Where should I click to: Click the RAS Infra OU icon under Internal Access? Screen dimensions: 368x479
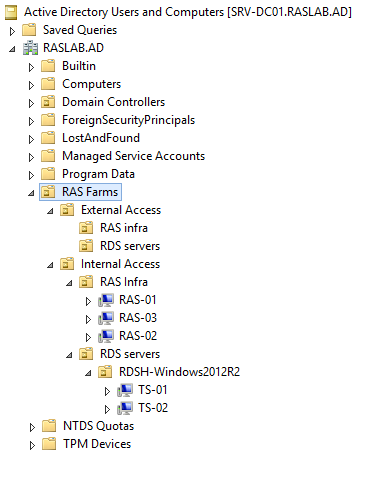tap(86, 282)
